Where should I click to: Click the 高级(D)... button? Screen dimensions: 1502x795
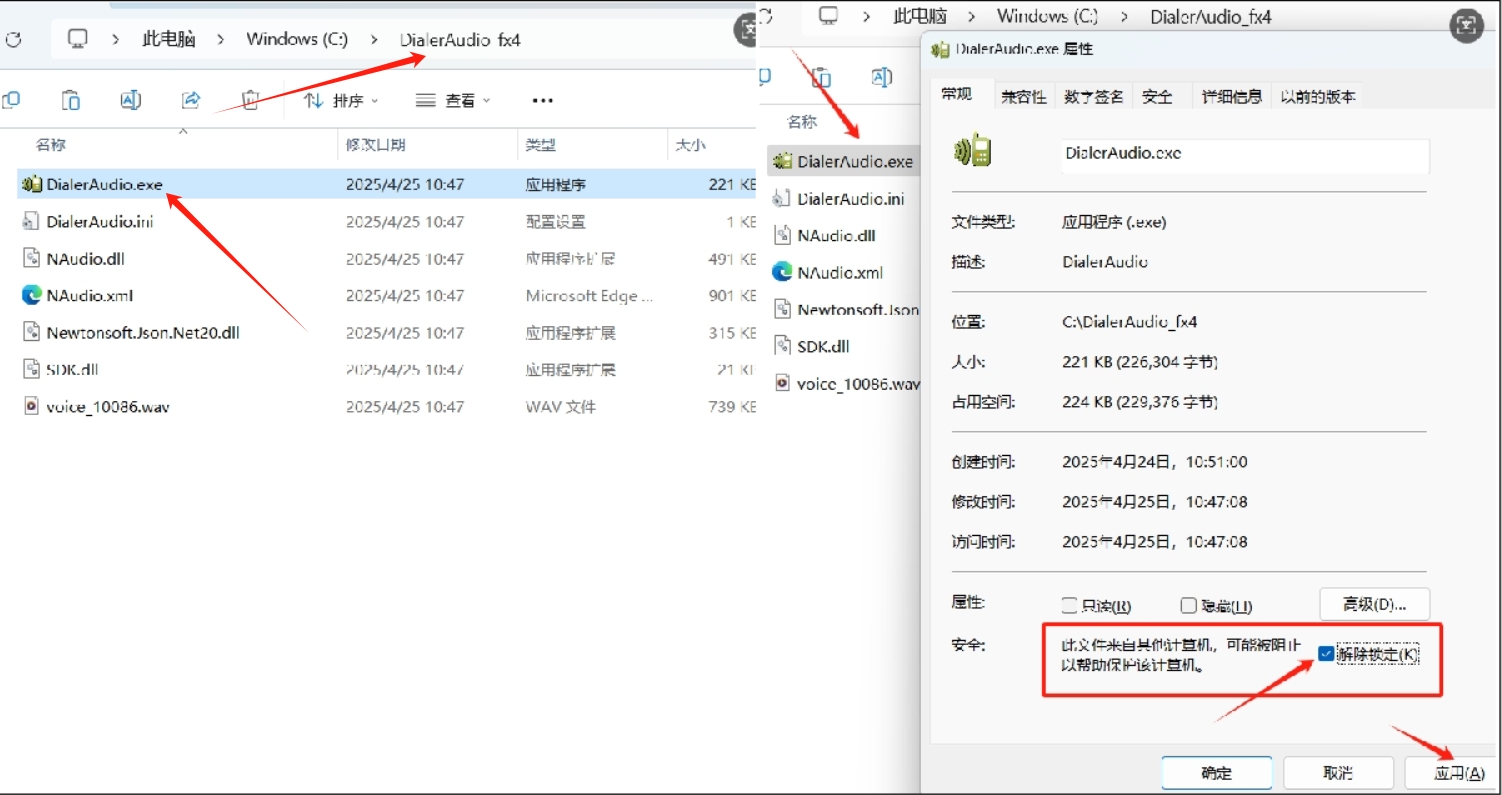point(1374,604)
